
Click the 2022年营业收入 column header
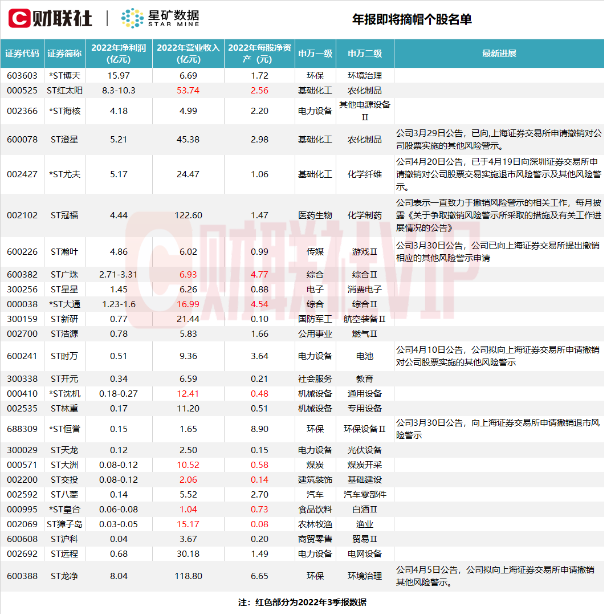pyautogui.click(x=188, y=54)
